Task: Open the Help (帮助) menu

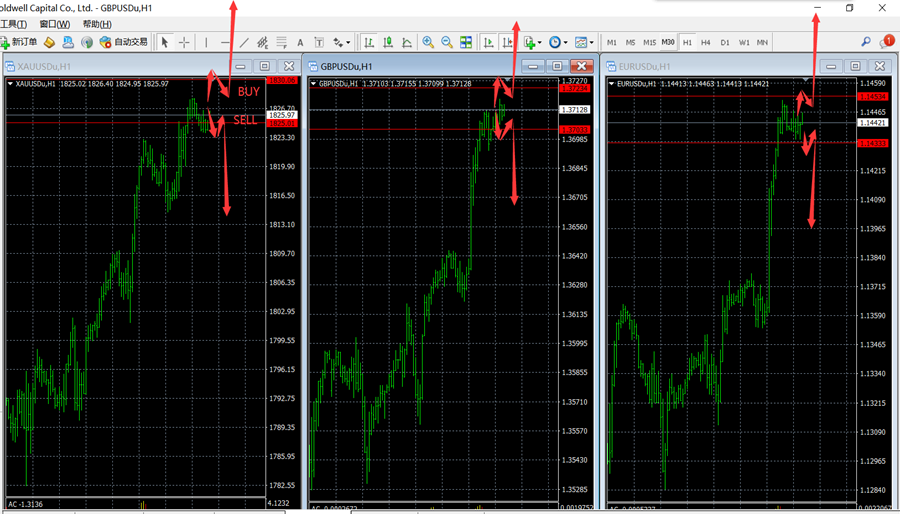Action: 96,24
